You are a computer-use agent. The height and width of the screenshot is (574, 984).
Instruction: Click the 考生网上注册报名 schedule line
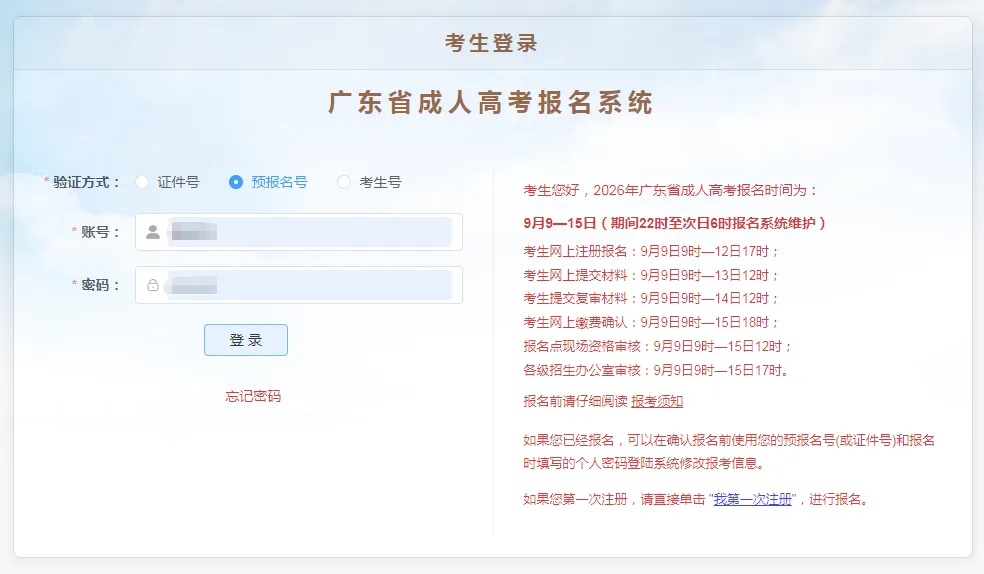coord(651,252)
